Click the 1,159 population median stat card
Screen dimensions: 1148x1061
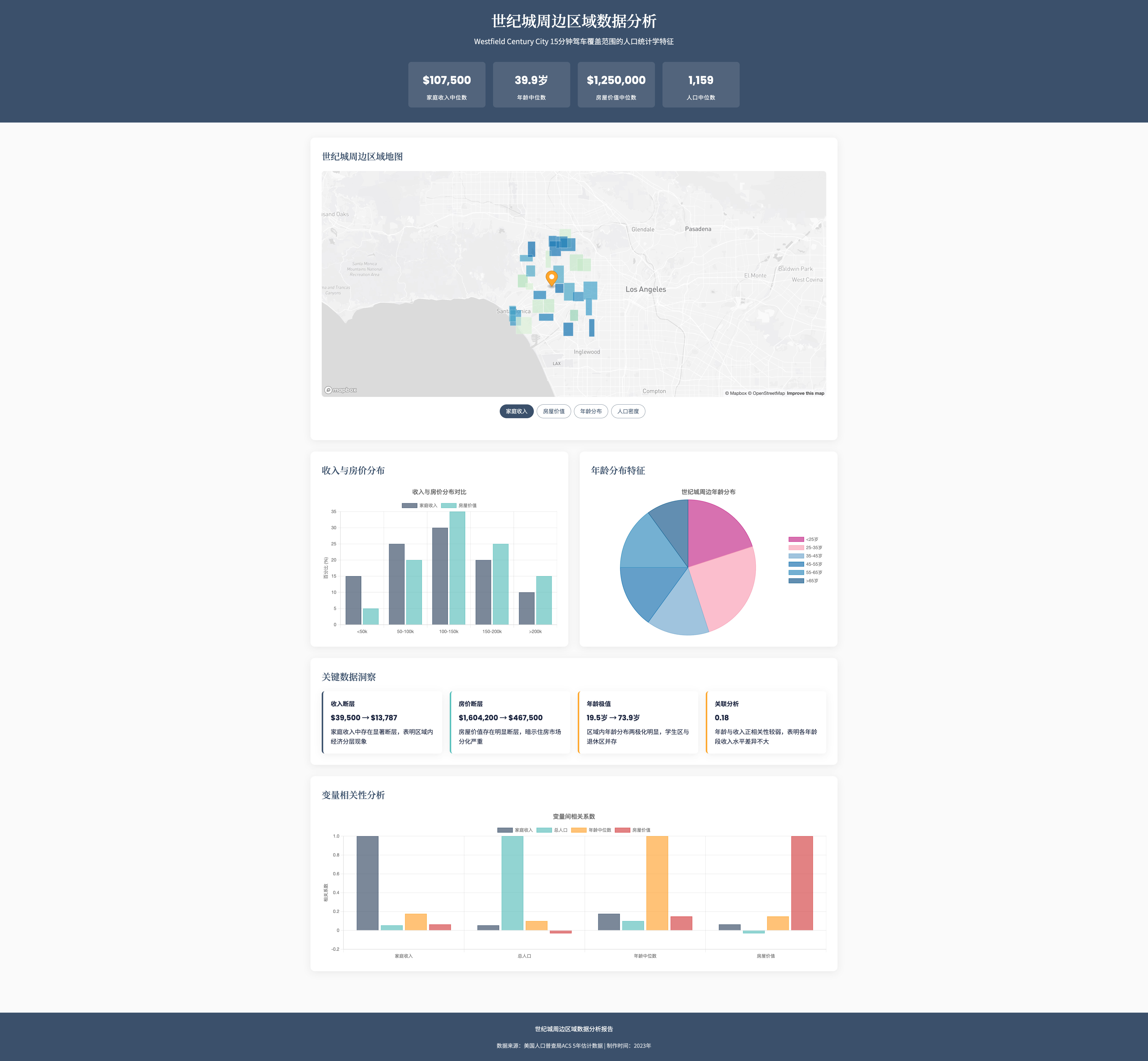click(701, 84)
